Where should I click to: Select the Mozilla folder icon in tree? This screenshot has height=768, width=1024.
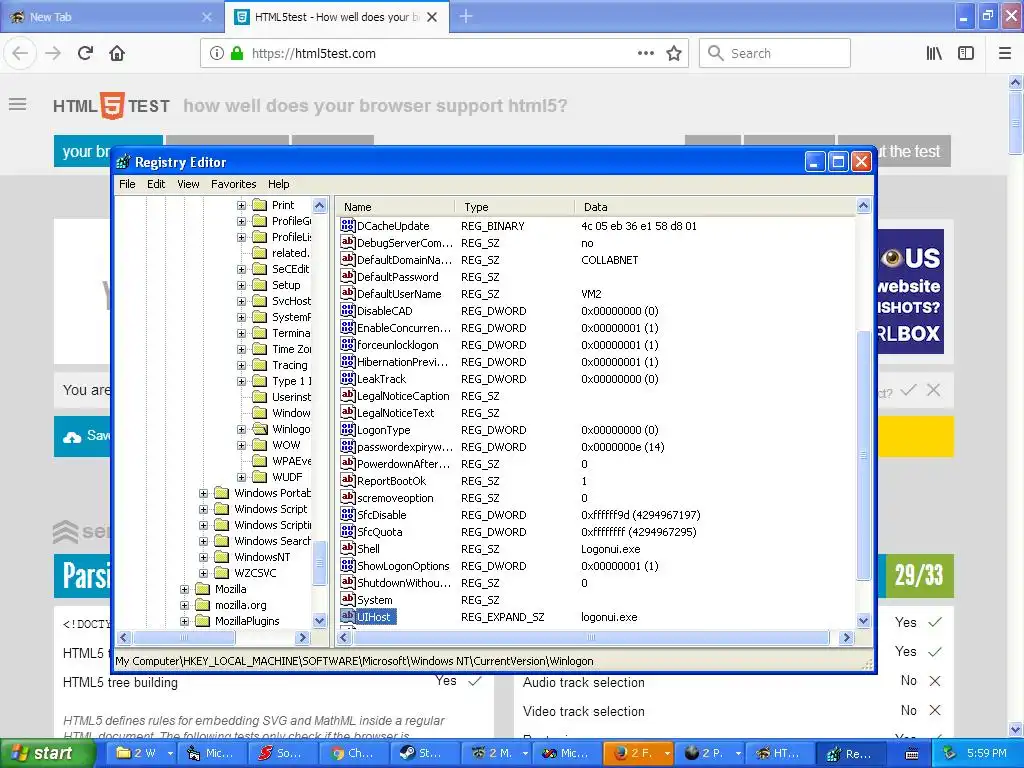coord(203,588)
